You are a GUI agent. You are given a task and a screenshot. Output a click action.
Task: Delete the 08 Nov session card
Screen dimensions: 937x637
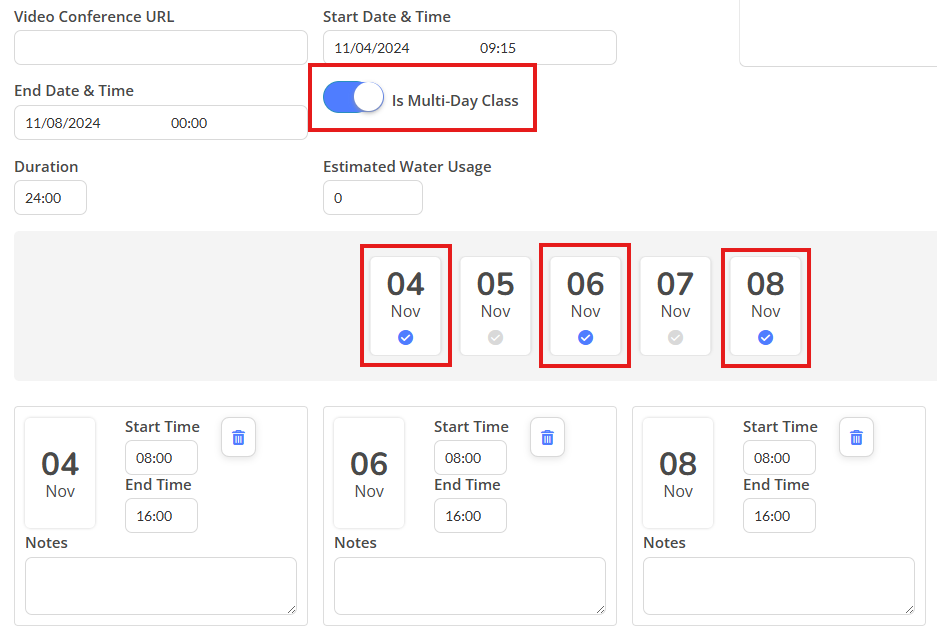[856, 437]
